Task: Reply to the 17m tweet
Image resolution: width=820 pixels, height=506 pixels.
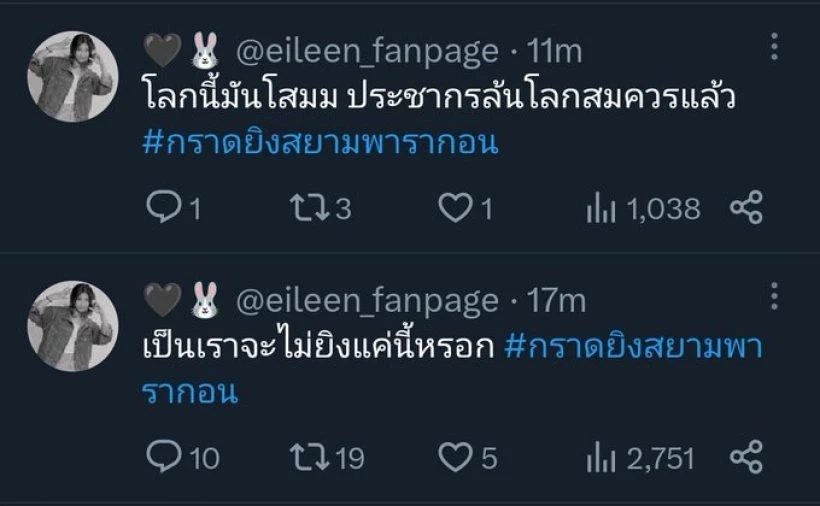Action: coord(162,458)
